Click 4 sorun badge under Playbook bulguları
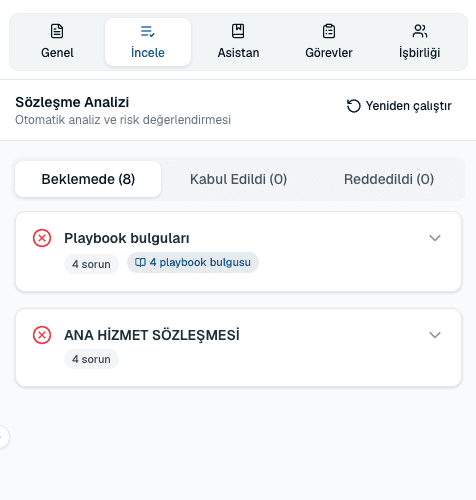This screenshot has width=476, height=500. (x=91, y=264)
